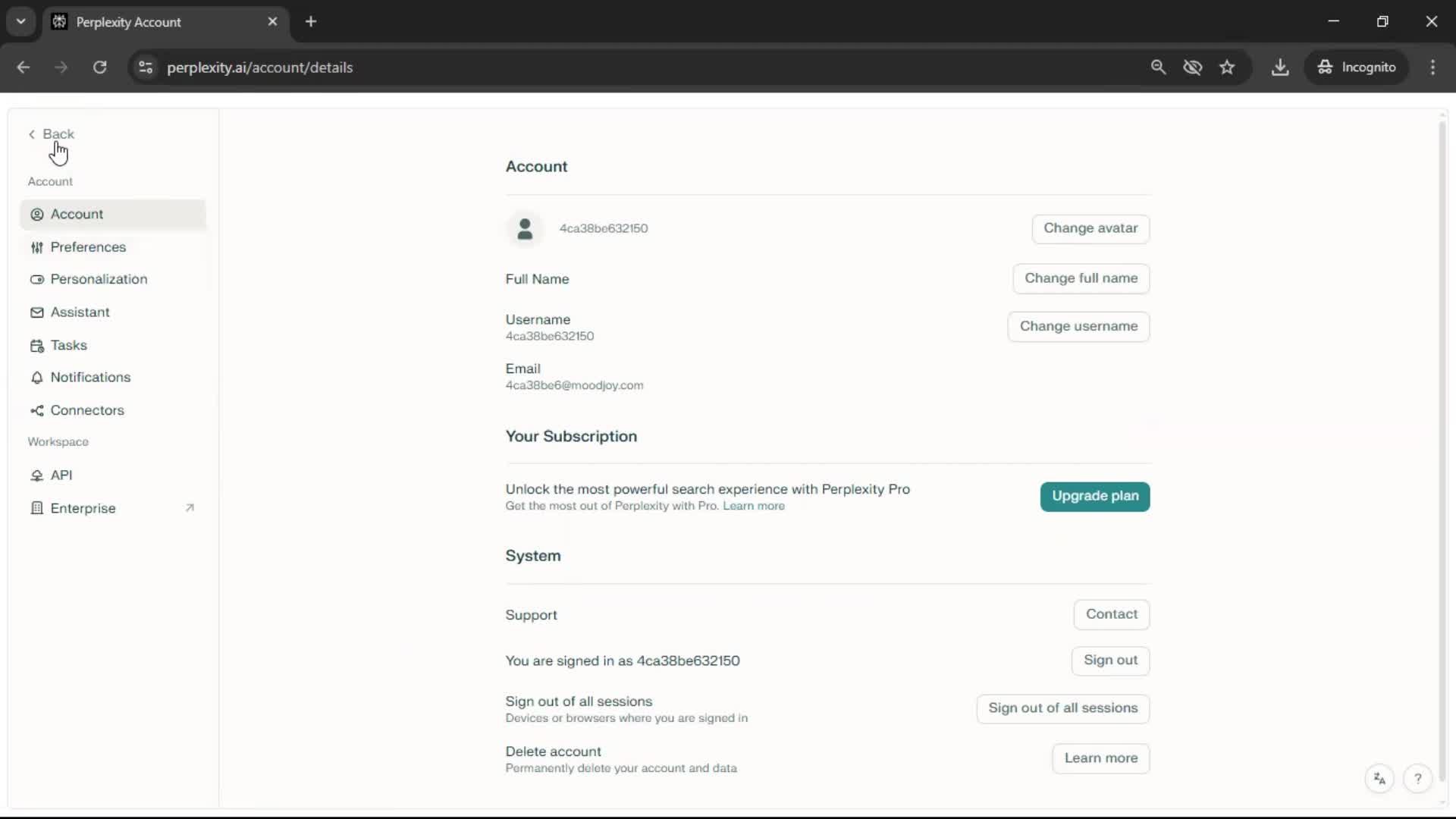This screenshot has width=1456, height=819.
Task: Bookmark this page with star icon
Action: 1227,67
